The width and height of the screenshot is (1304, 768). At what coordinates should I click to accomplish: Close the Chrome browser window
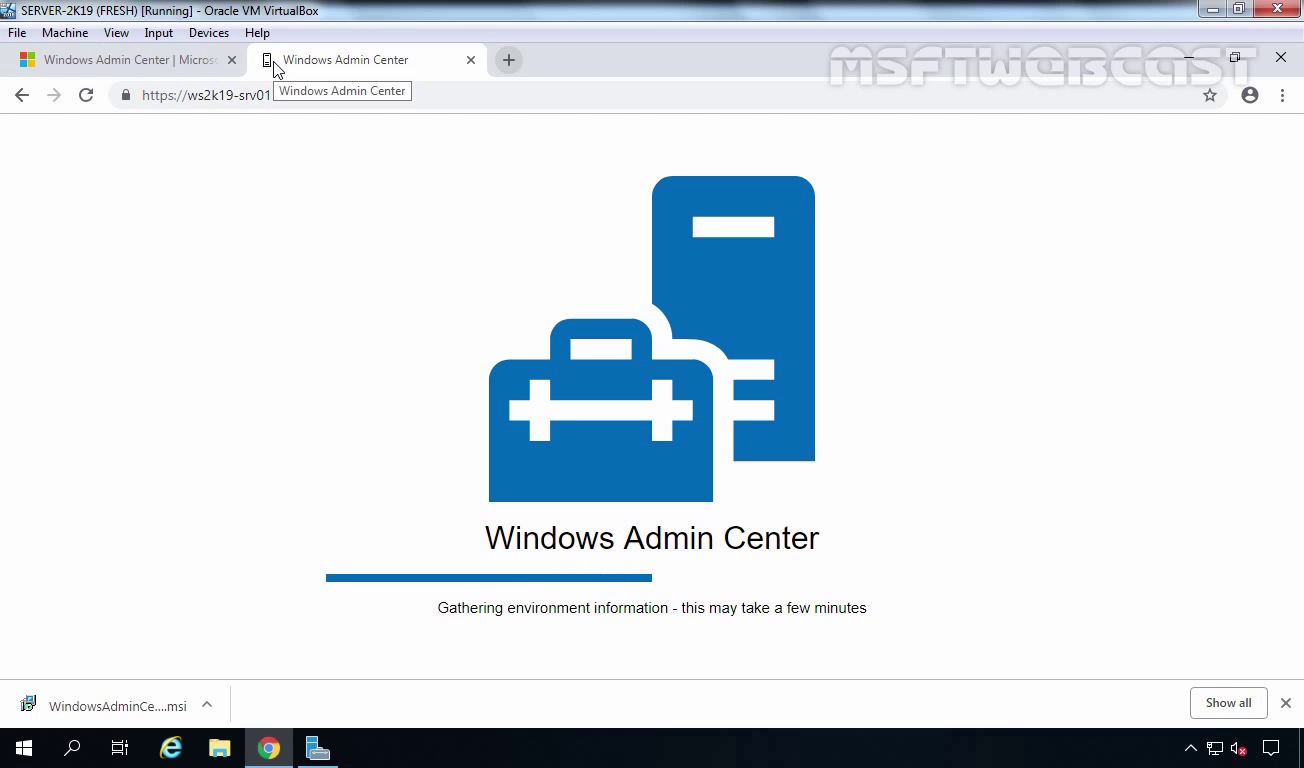pyautogui.click(x=1281, y=57)
